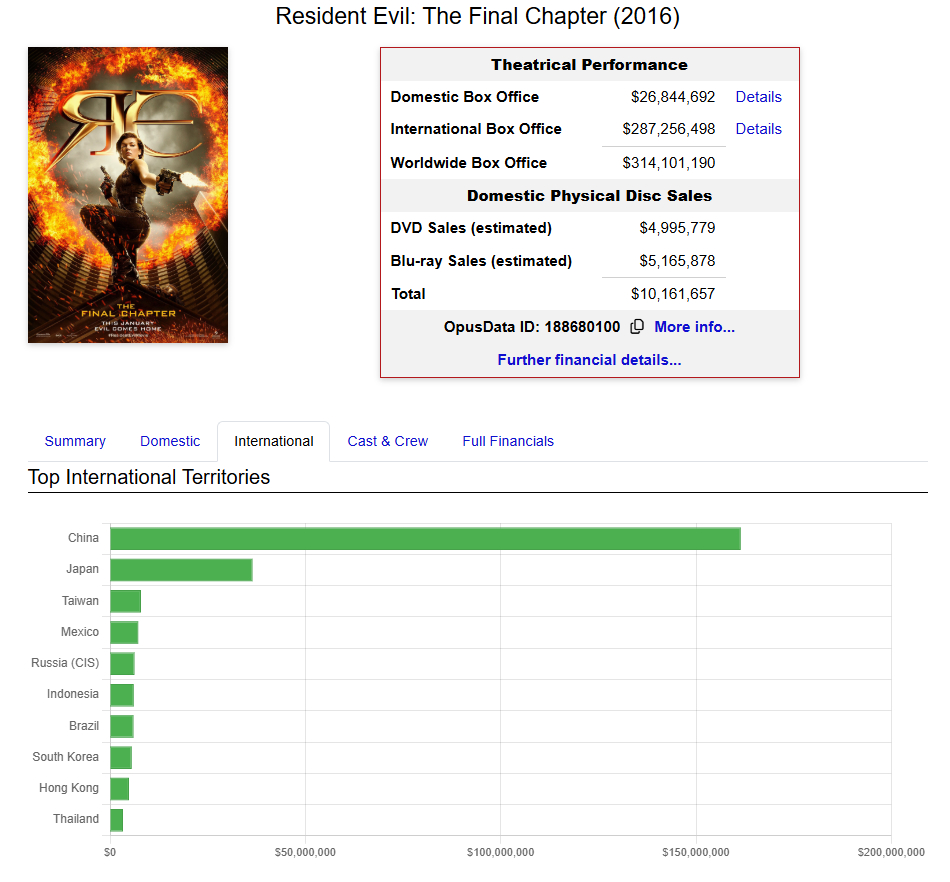950x882 pixels.
Task: Pick the Indonesia bar in the chart
Action: [122, 695]
